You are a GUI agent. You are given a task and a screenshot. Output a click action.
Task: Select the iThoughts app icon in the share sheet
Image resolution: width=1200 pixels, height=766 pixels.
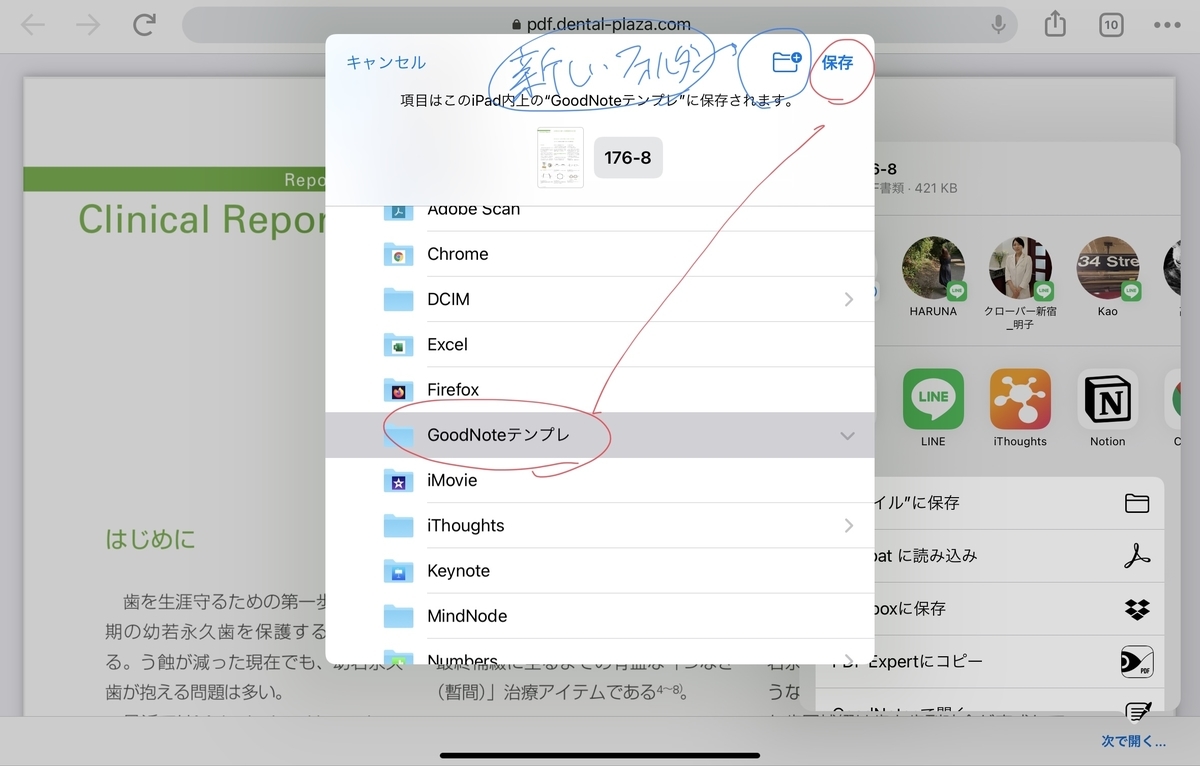[1019, 399]
